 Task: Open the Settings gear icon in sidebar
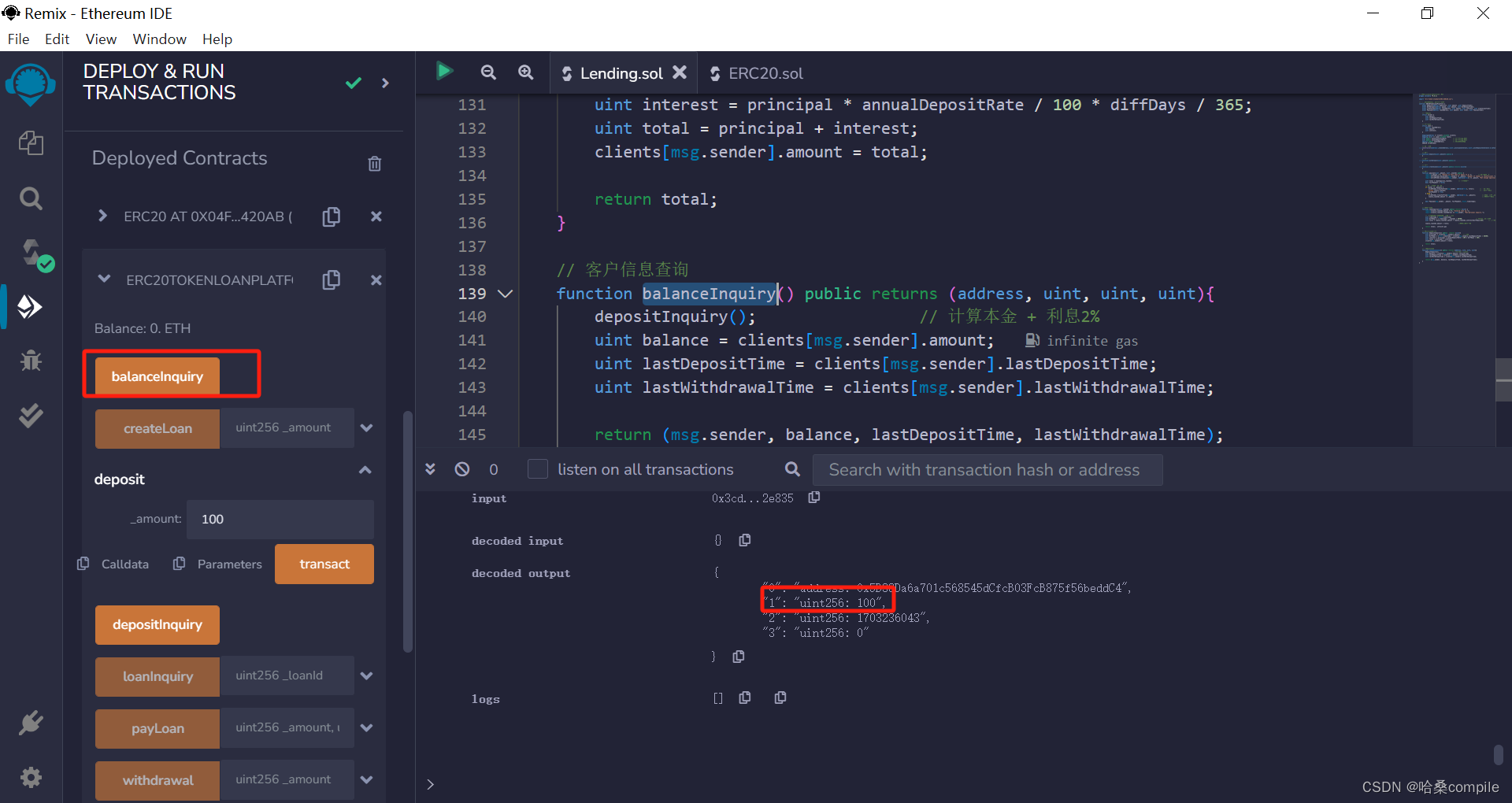coord(31,778)
